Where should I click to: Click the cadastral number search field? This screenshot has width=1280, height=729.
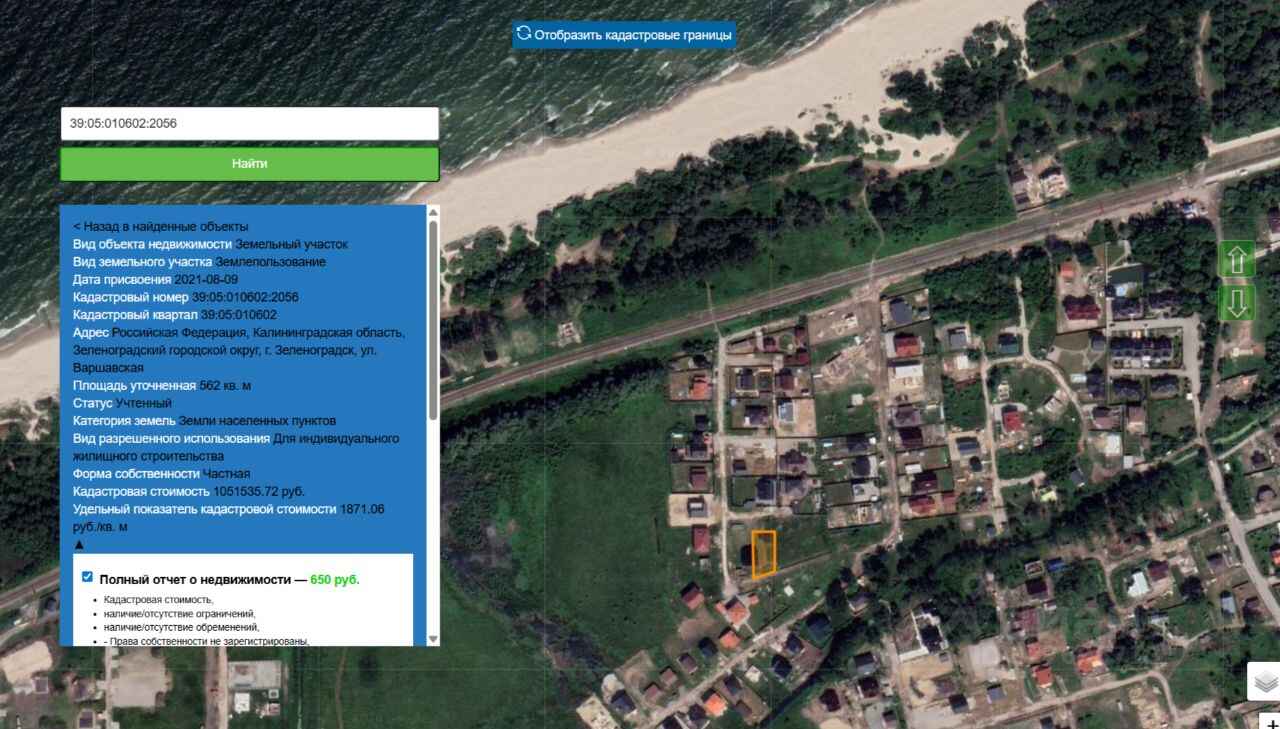(x=250, y=124)
